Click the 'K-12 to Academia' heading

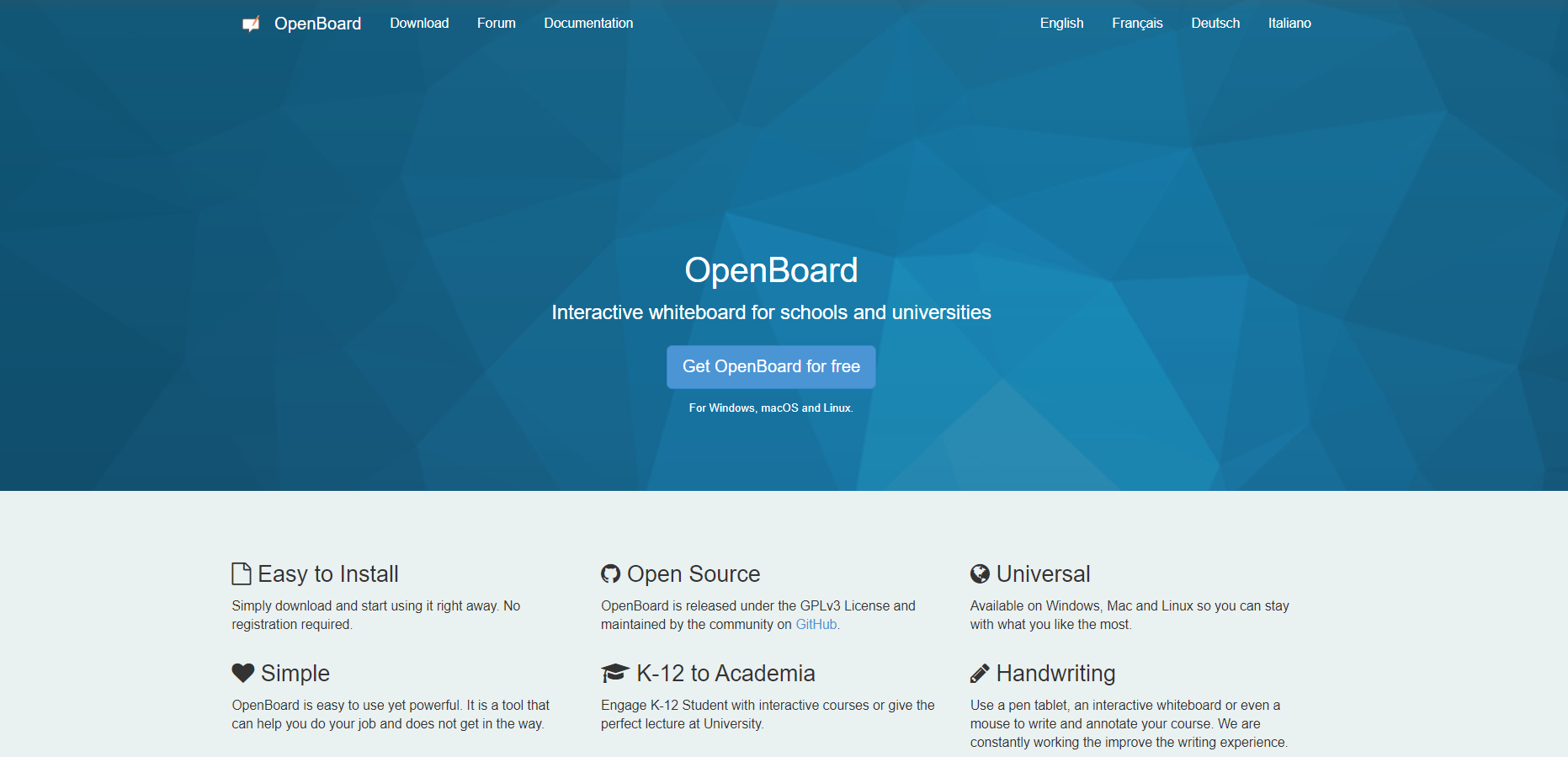[x=726, y=673]
